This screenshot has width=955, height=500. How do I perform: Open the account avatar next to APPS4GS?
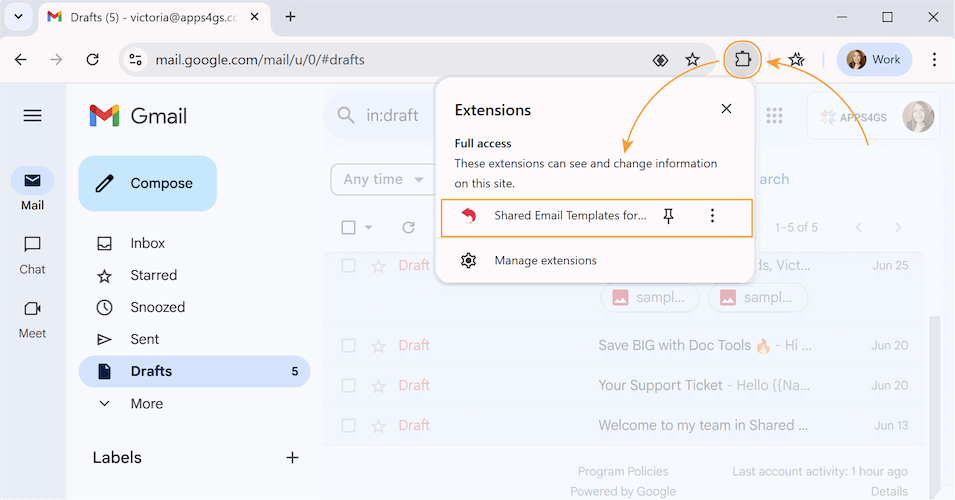click(918, 116)
